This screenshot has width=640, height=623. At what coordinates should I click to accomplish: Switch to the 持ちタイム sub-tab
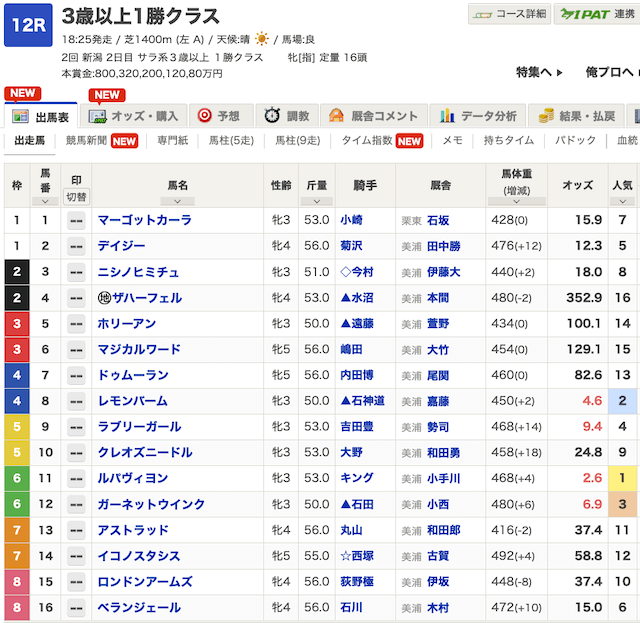508,141
